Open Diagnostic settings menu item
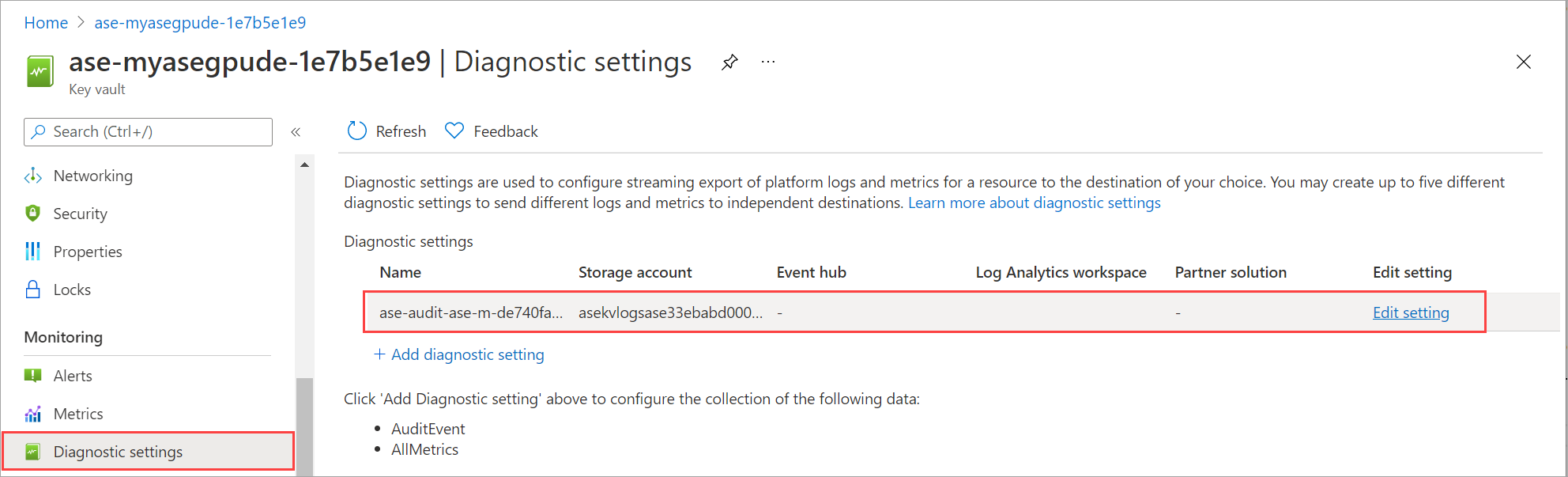The height and width of the screenshot is (477, 1568). point(118,452)
